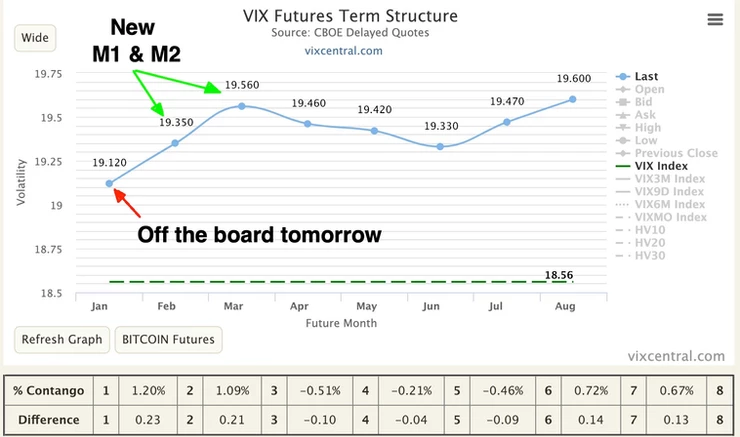The image size is (740, 437).
Task: Show the Ask series legend entry
Action: (645, 115)
